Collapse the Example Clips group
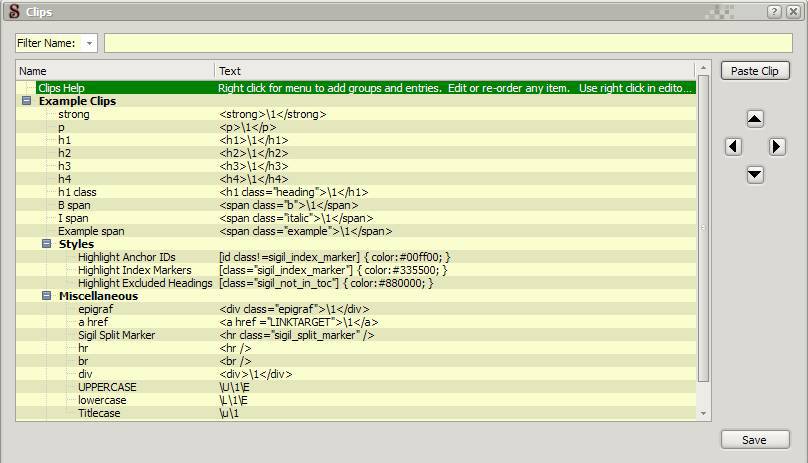The height and width of the screenshot is (463, 808). [26, 101]
